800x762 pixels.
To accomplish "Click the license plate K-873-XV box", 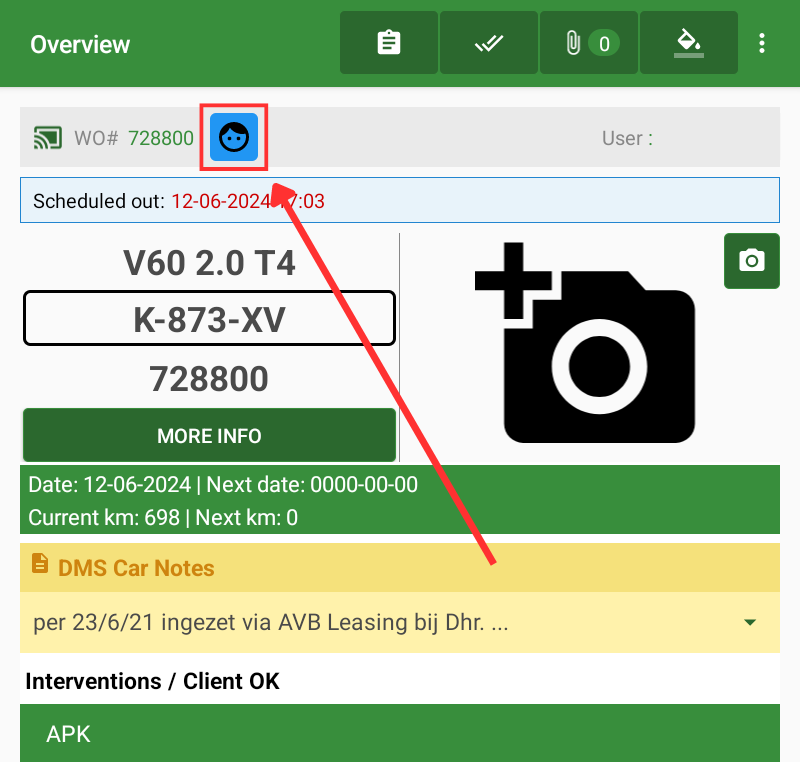I will click(209, 319).
